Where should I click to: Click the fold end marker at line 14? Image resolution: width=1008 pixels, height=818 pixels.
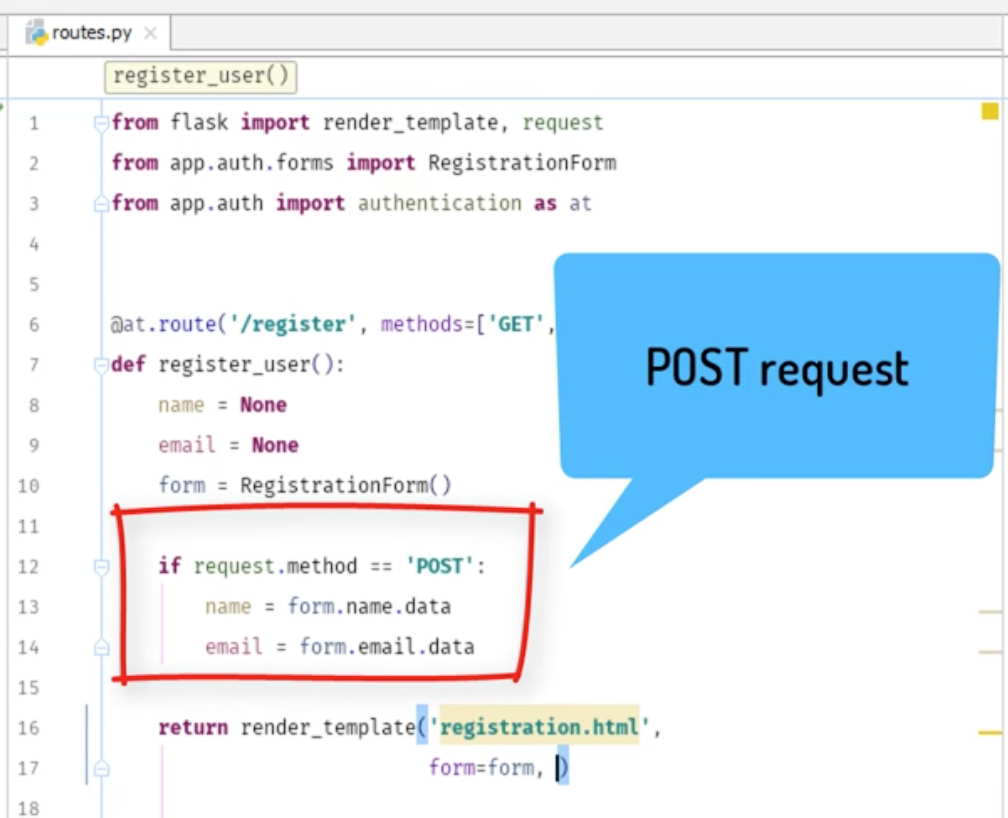[101, 647]
